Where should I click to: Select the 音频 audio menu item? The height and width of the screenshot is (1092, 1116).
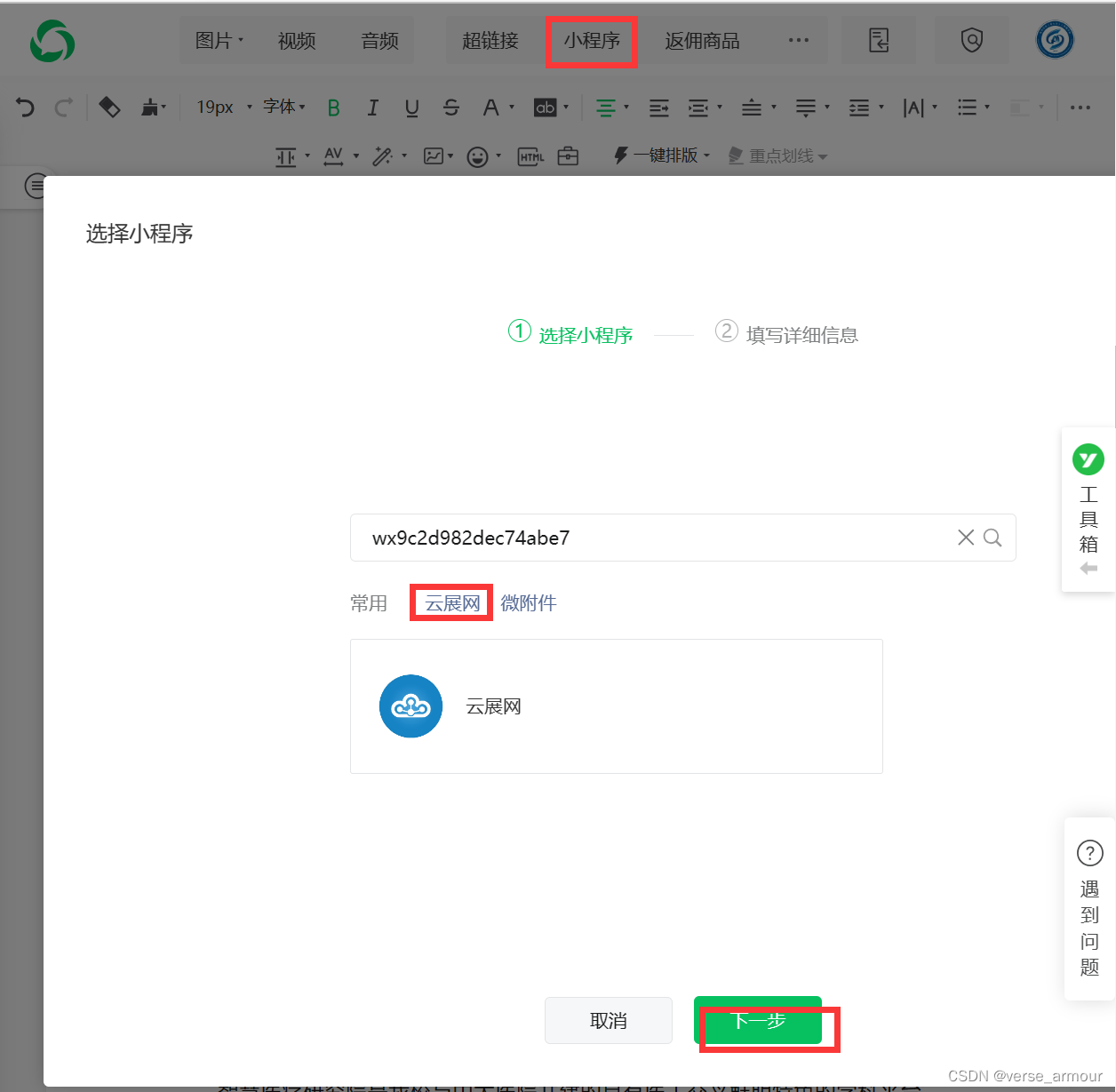(380, 41)
